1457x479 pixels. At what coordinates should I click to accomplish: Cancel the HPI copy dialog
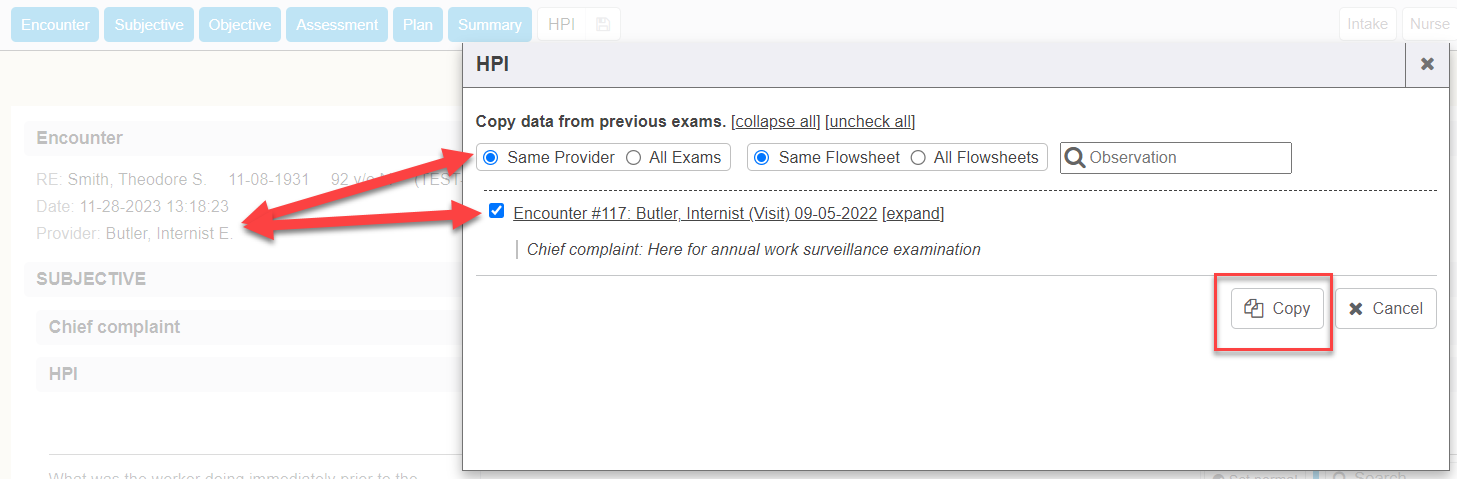pyautogui.click(x=1385, y=308)
